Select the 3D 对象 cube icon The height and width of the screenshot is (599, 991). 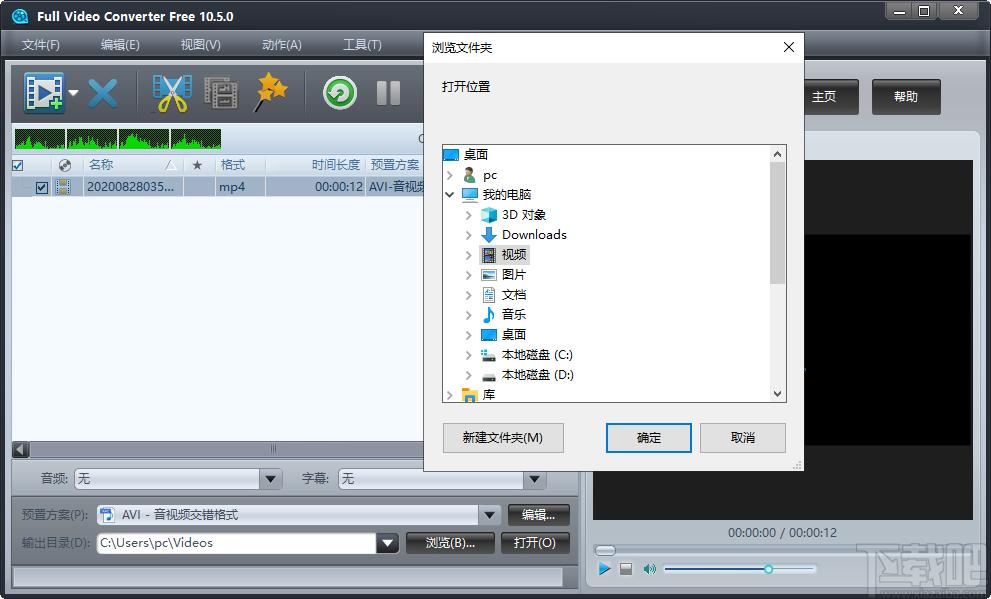[x=489, y=215]
